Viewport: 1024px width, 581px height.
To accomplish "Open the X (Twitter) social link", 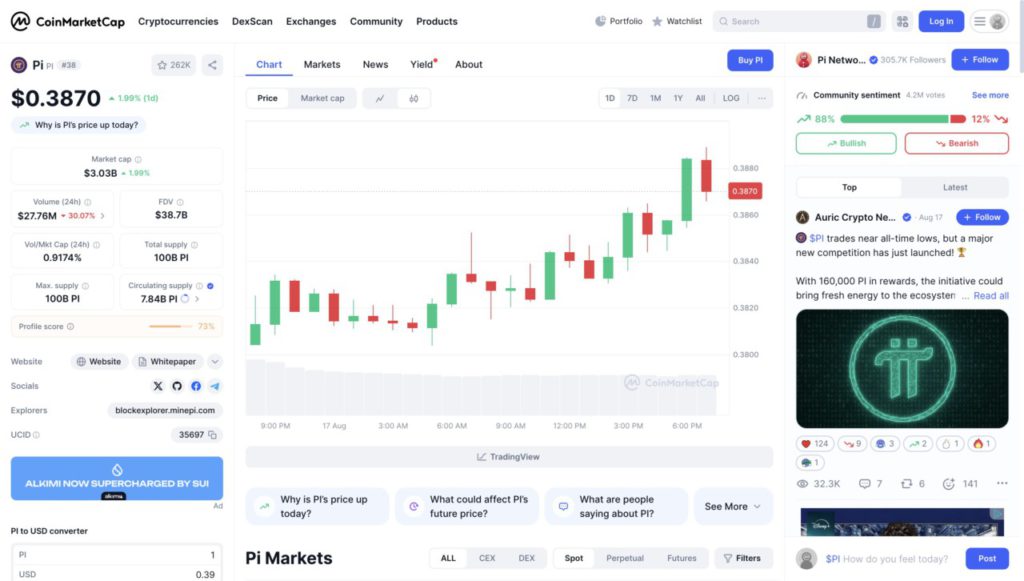I will pyautogui.click(x=157, y=386).
